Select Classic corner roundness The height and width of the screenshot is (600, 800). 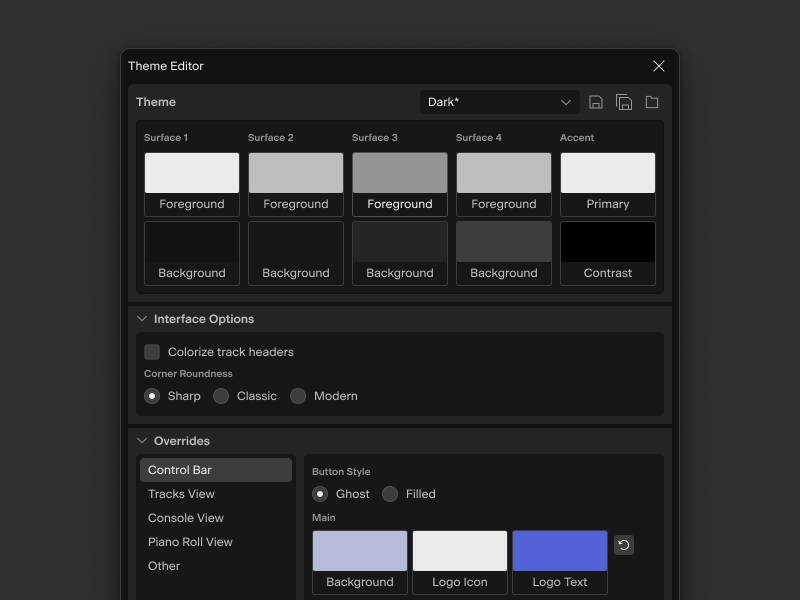coord(221,396)
